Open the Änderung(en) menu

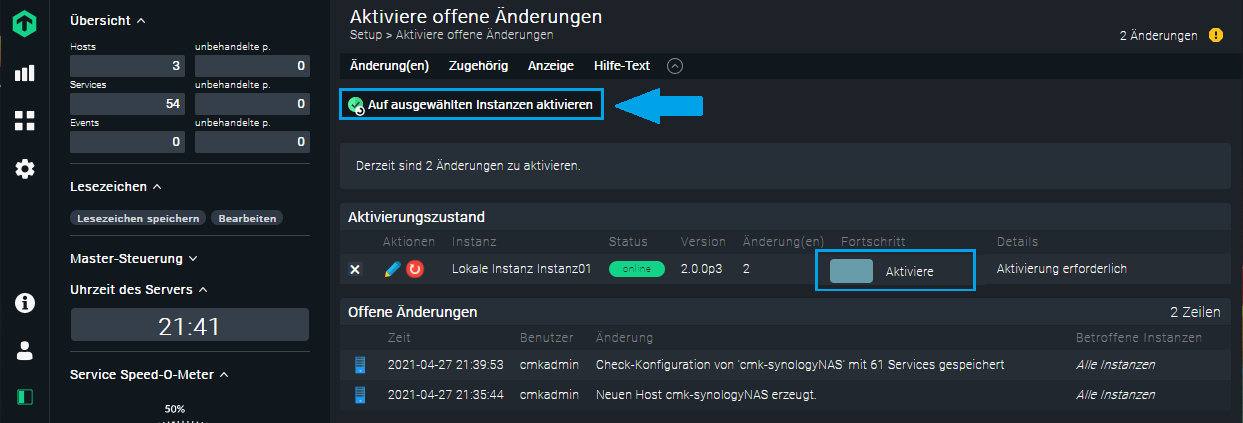[x=389, y=66]
